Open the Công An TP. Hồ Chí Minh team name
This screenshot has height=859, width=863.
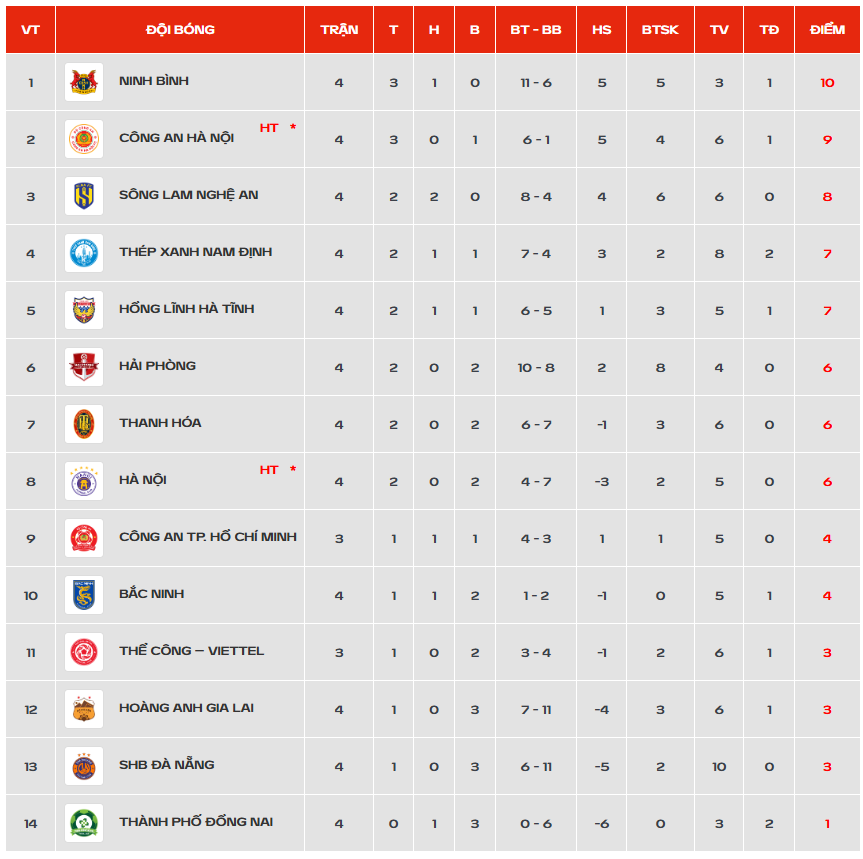(207, 537)
